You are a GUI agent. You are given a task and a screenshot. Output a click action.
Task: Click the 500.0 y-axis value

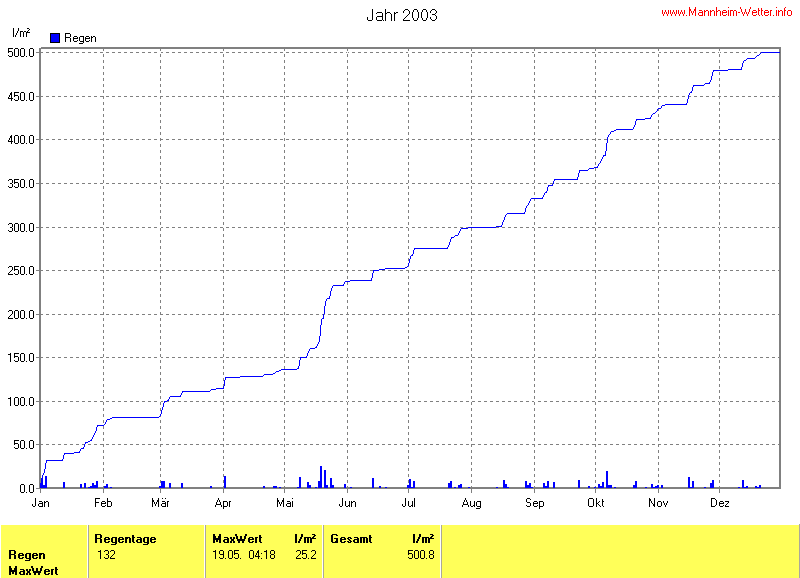pyautogui.click(x=23, y=52)
